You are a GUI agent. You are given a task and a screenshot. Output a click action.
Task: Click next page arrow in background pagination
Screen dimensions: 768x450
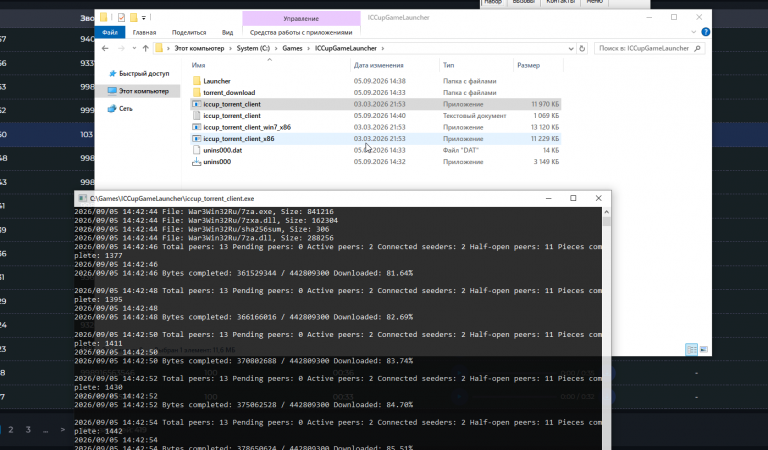pyautogui.click(x=63, y=429)
